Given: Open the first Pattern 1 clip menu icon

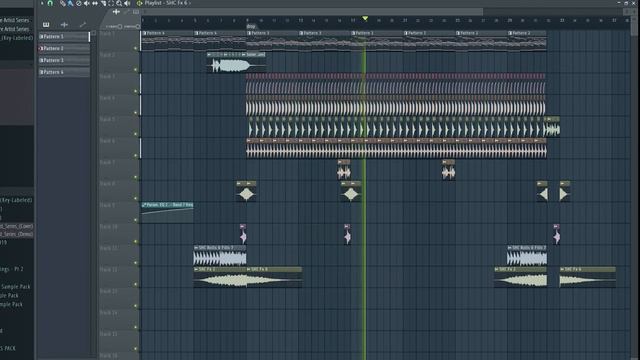Looking at the screenshot, I should coord(354,33).
